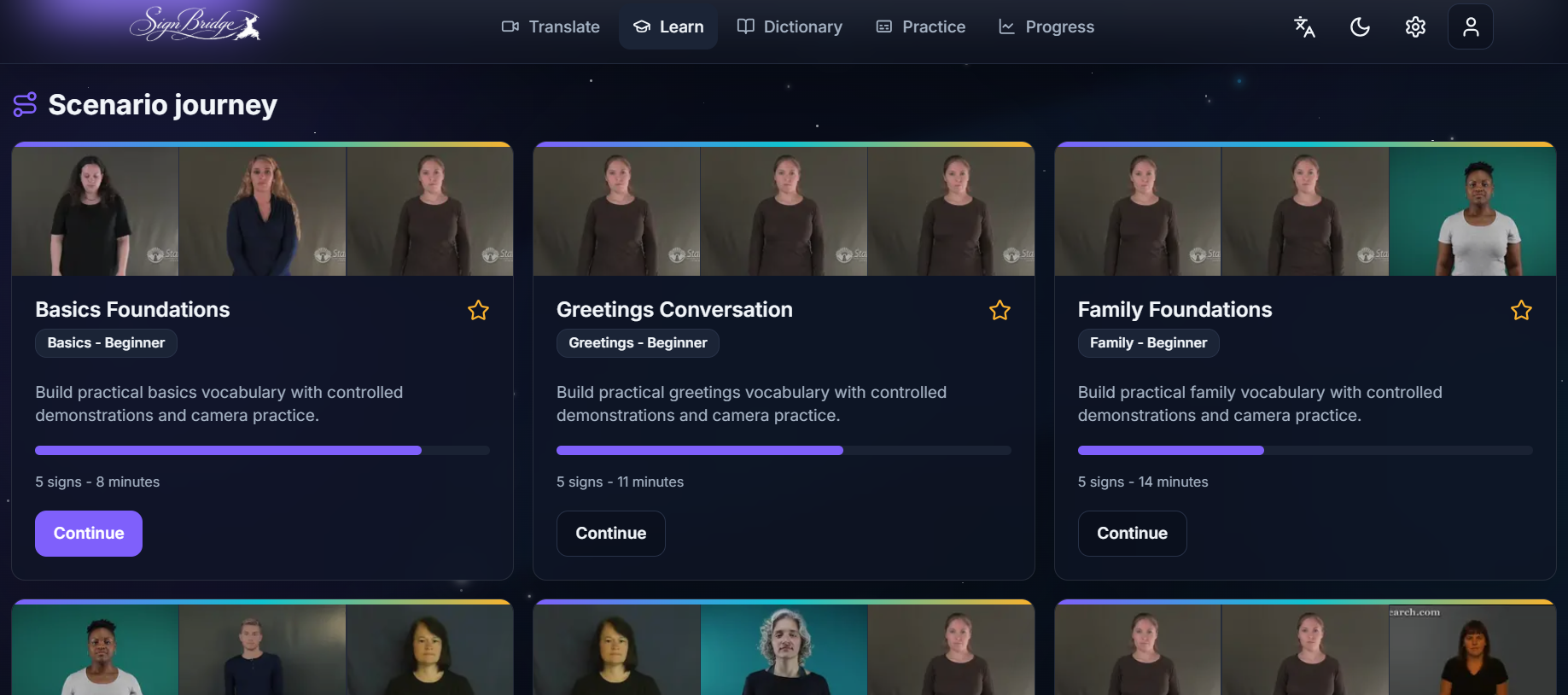Click the Family Foundations progress bar
Image resolution: width=1568 pixels, height=695 pixels.
point(1305,450)
